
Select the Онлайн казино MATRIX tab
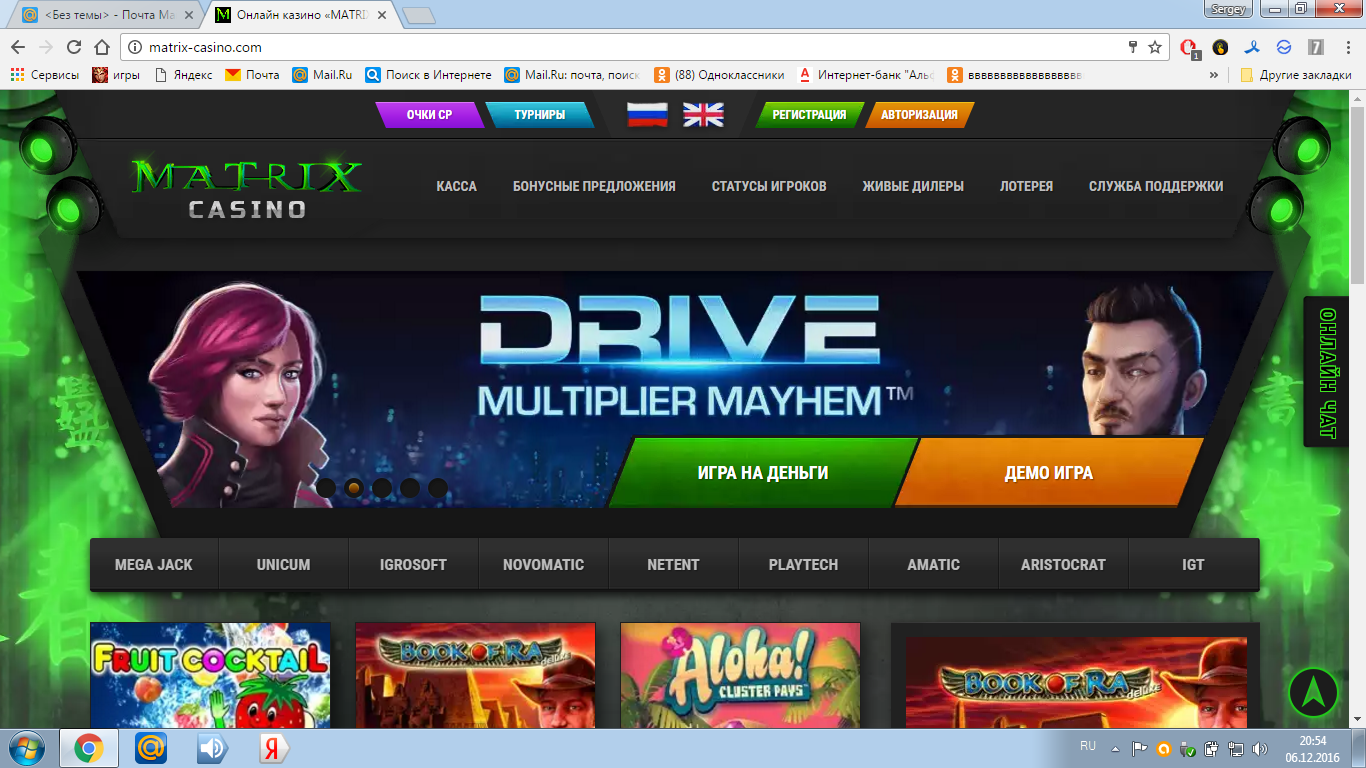click(300, 16)
